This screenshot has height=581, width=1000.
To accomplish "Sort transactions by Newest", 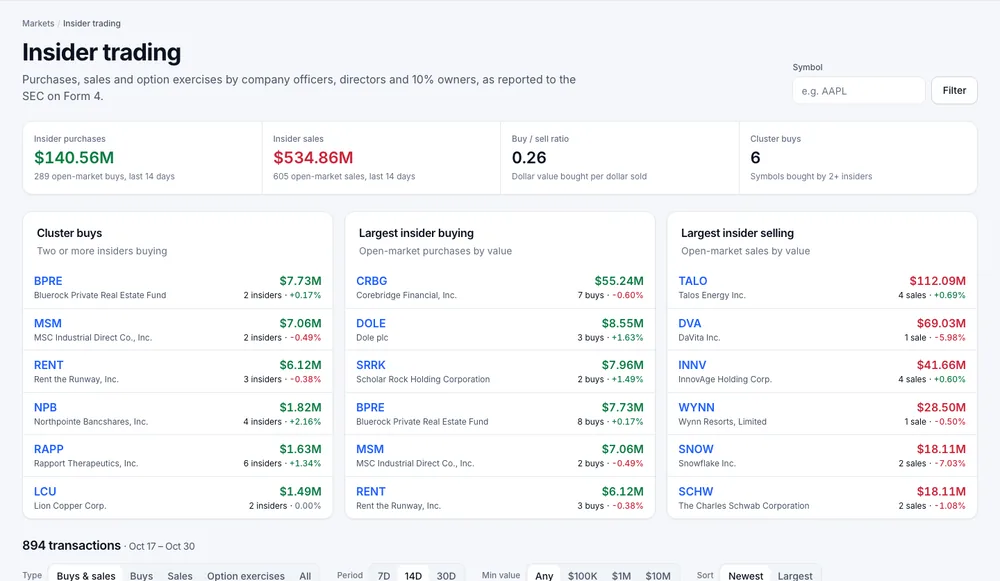I will (746, 575).
